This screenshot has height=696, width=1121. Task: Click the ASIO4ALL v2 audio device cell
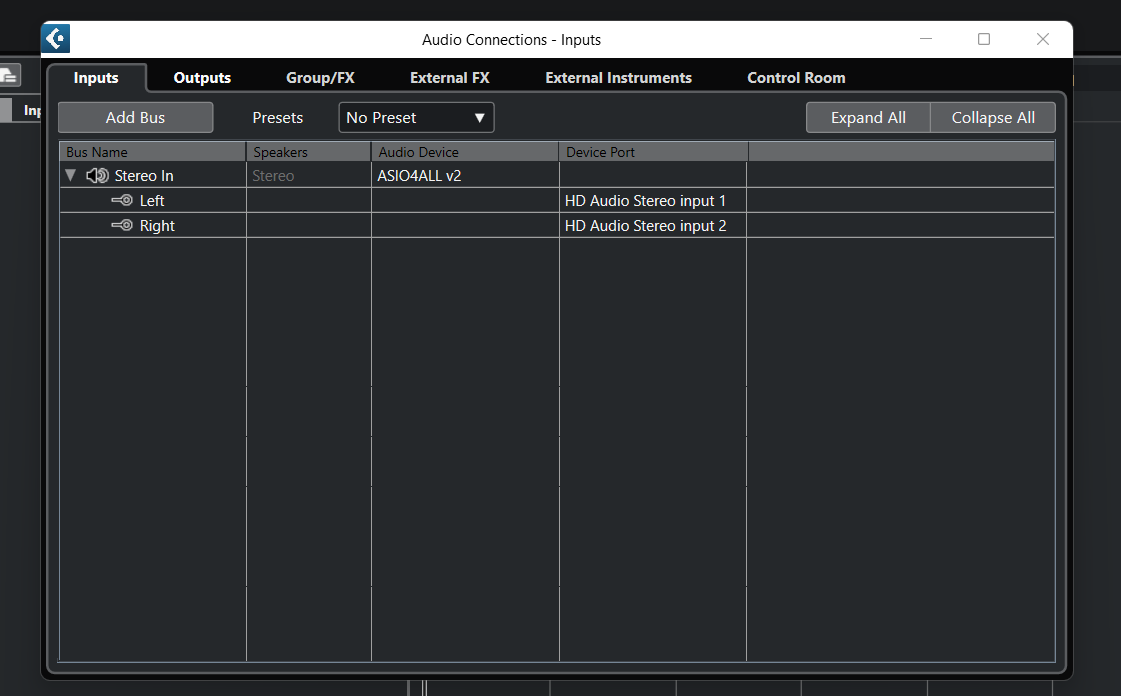(465, 175)
